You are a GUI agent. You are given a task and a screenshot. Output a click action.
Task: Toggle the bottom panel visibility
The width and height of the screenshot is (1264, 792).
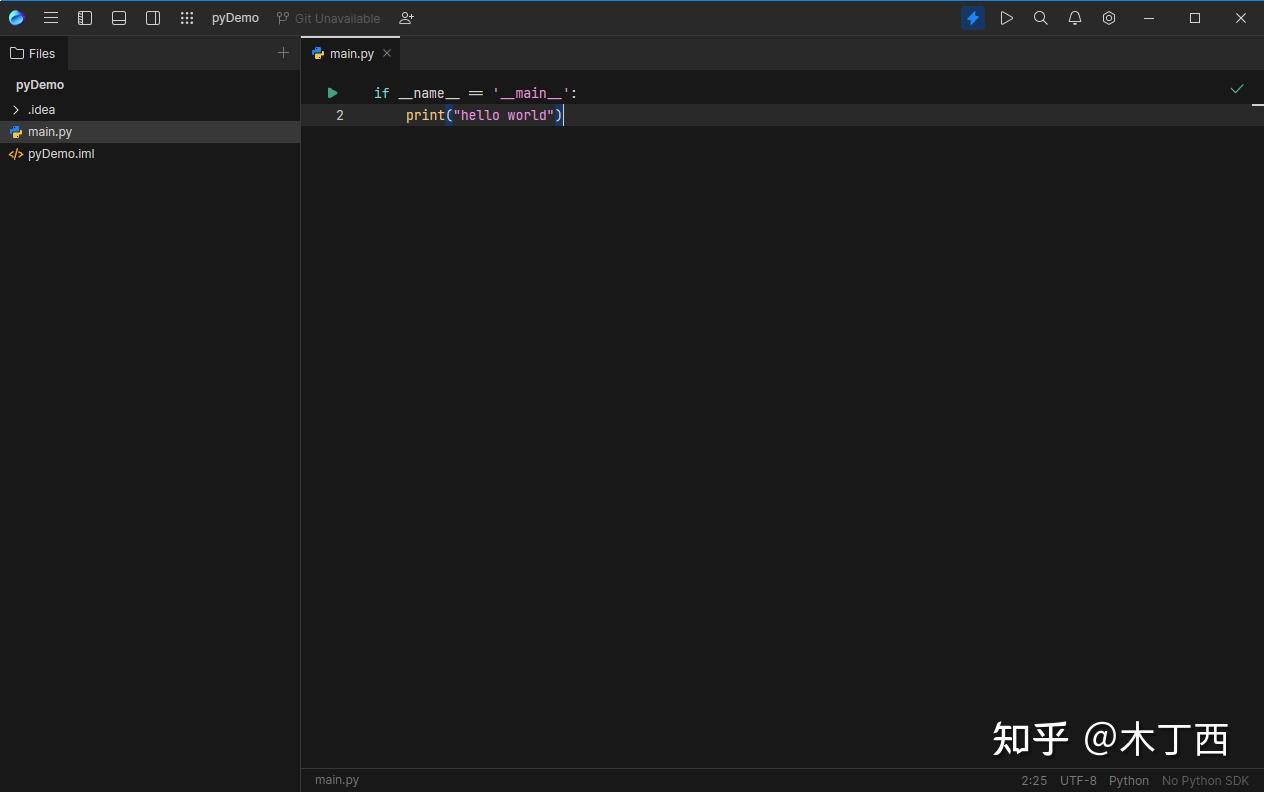119,17
